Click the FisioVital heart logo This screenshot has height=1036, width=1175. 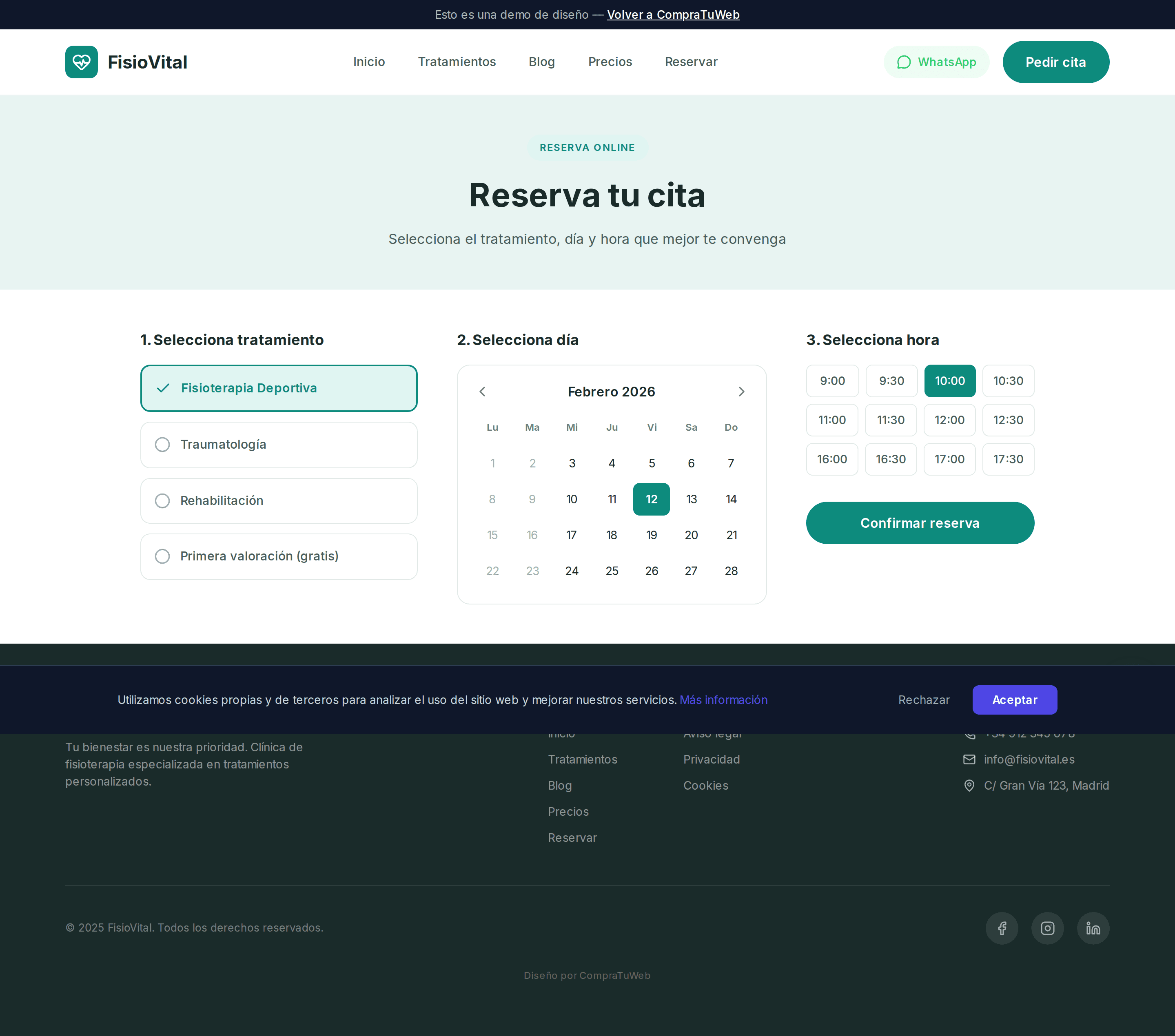pyautogui.click(x=81, y=62)
